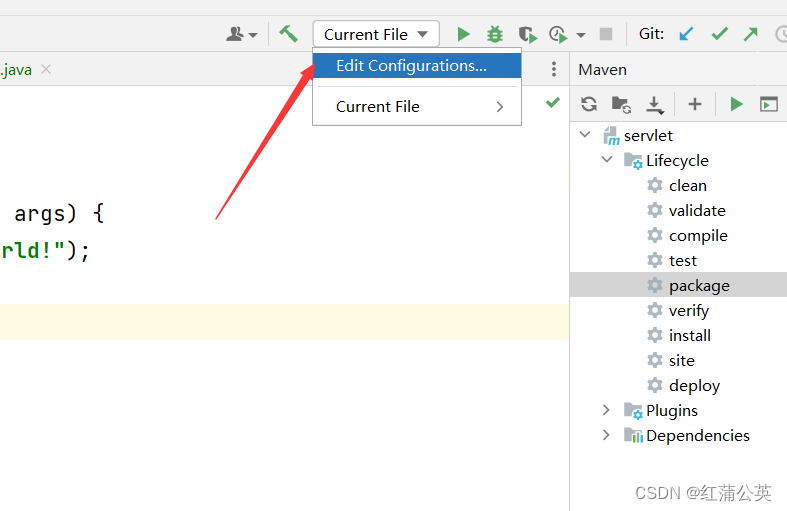This screenshot has width=787, height=511.
Task: Commit changes with Git checkmark icon
Action: pos(719,34)
